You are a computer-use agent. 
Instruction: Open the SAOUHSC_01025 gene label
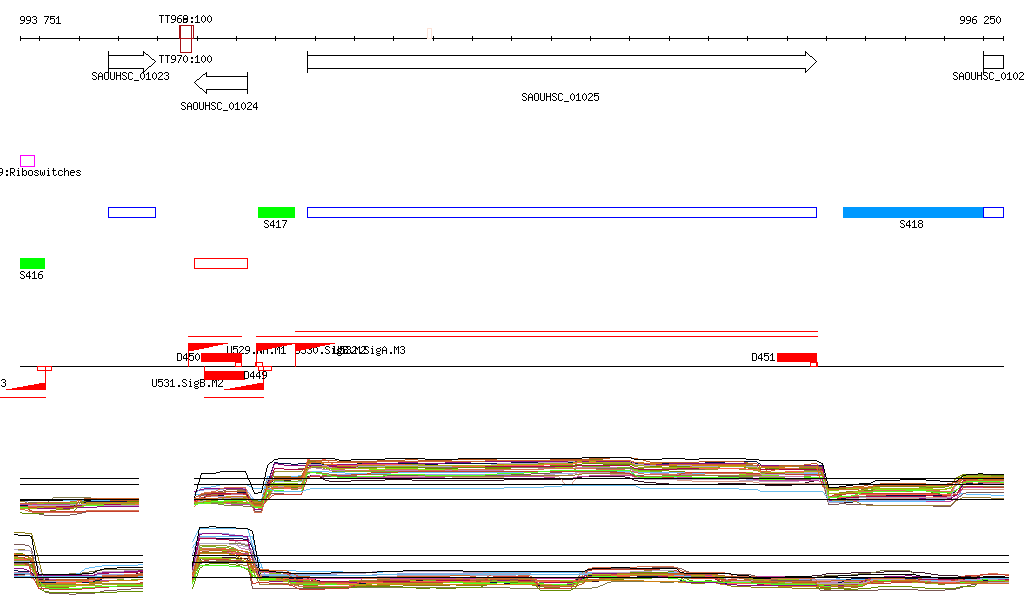560,97
